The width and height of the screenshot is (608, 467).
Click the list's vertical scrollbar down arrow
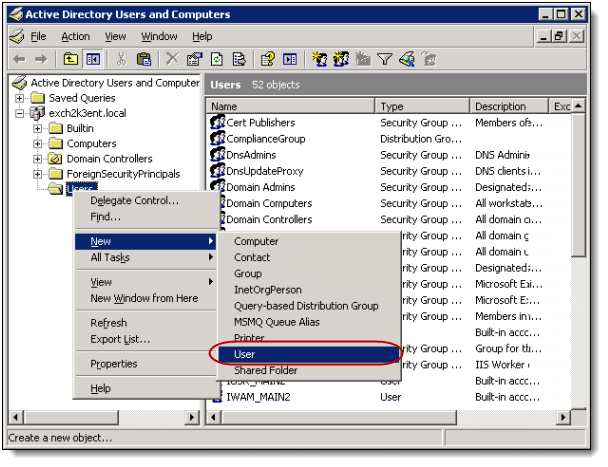click(578, 403)
